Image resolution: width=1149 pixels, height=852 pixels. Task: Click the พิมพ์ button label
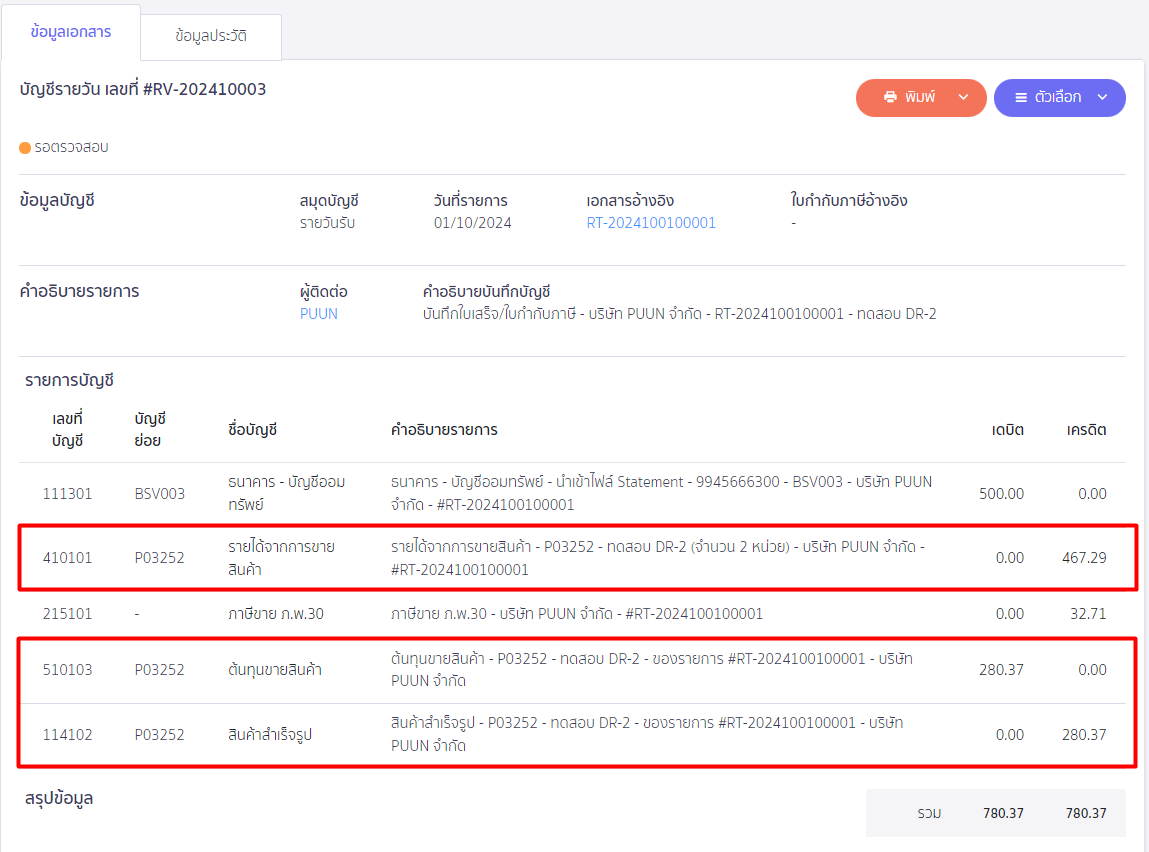[x=920, y=97]
